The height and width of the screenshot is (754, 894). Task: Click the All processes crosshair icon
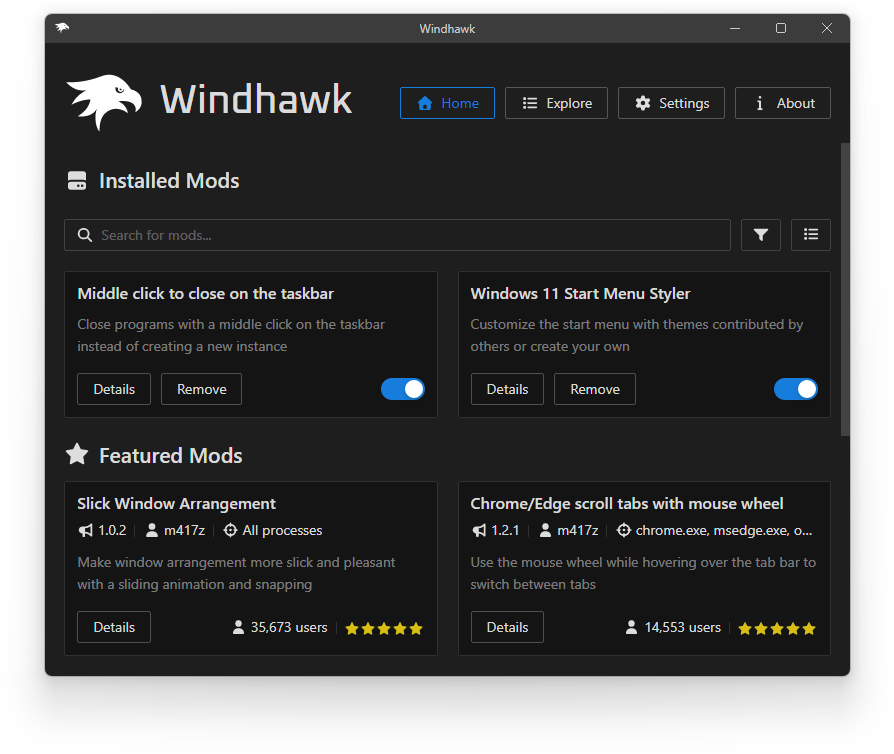pos(230,530)
